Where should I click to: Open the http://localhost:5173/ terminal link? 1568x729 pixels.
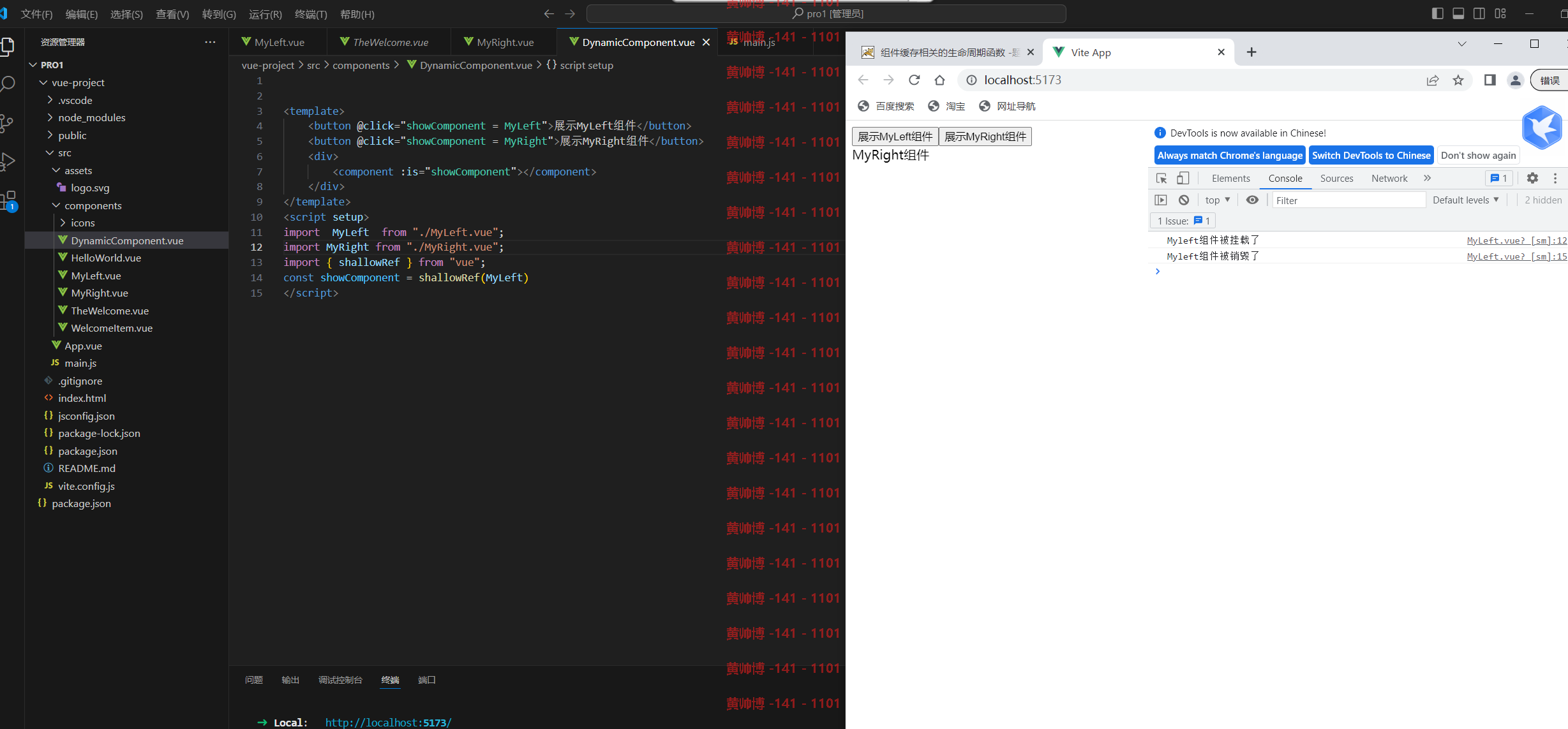388,723
